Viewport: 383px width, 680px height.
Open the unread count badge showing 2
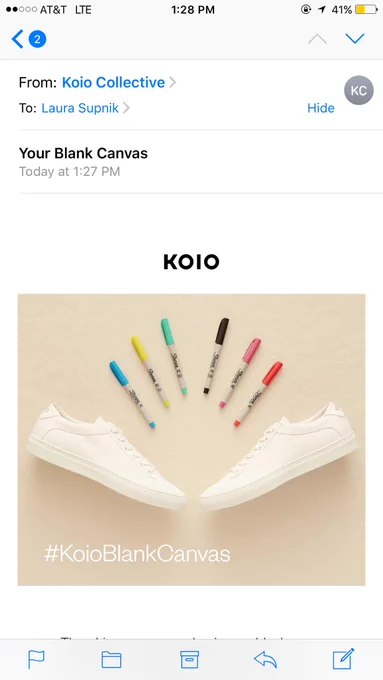[37, 39]
